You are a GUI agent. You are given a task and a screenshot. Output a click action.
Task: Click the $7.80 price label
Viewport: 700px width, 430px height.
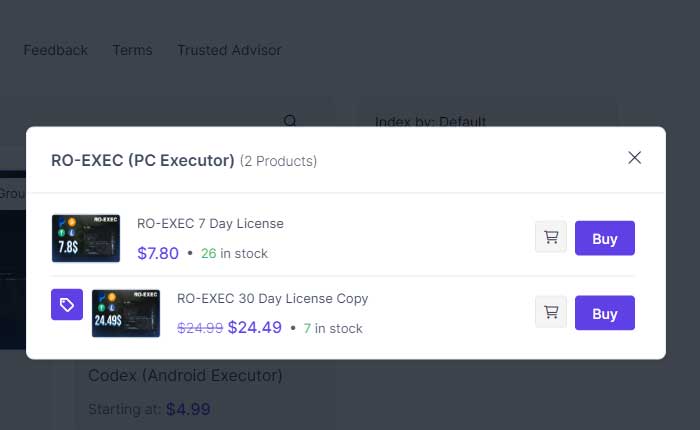point(158,253)
